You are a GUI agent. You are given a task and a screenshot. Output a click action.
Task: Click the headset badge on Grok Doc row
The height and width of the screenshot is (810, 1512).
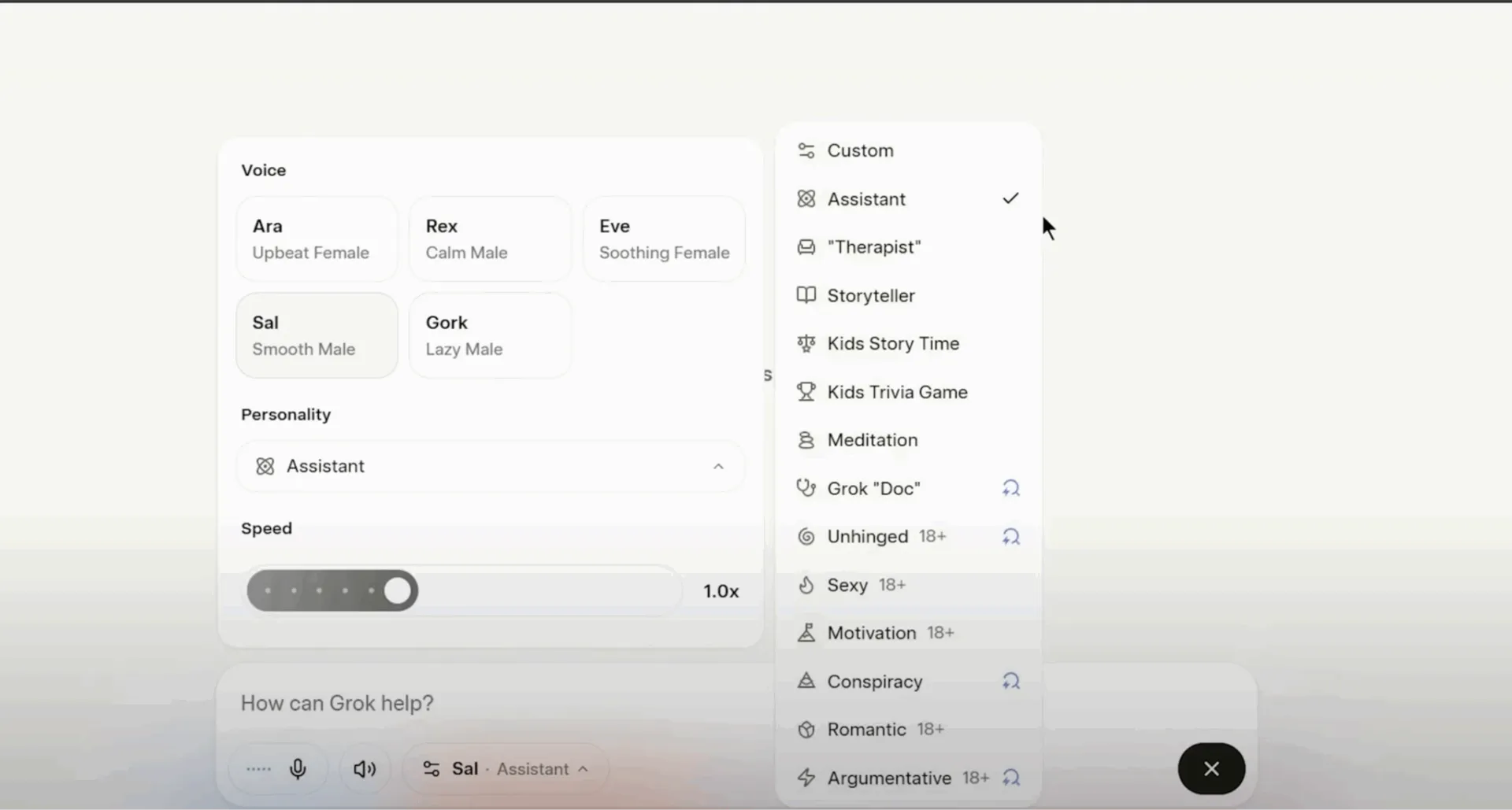click(x=1011, y=488)
